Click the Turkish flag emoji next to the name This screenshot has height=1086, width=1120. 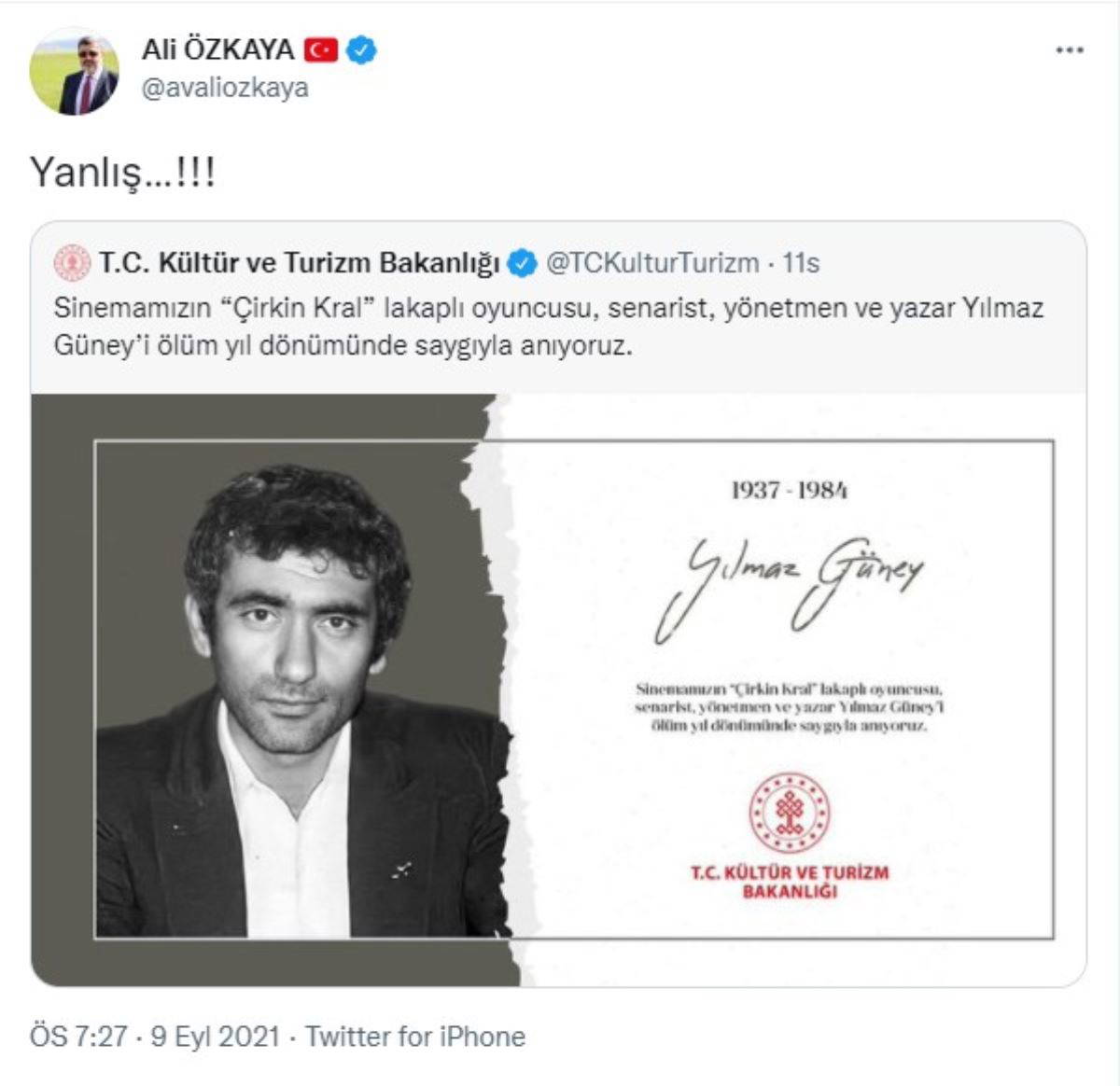point(320,49)
